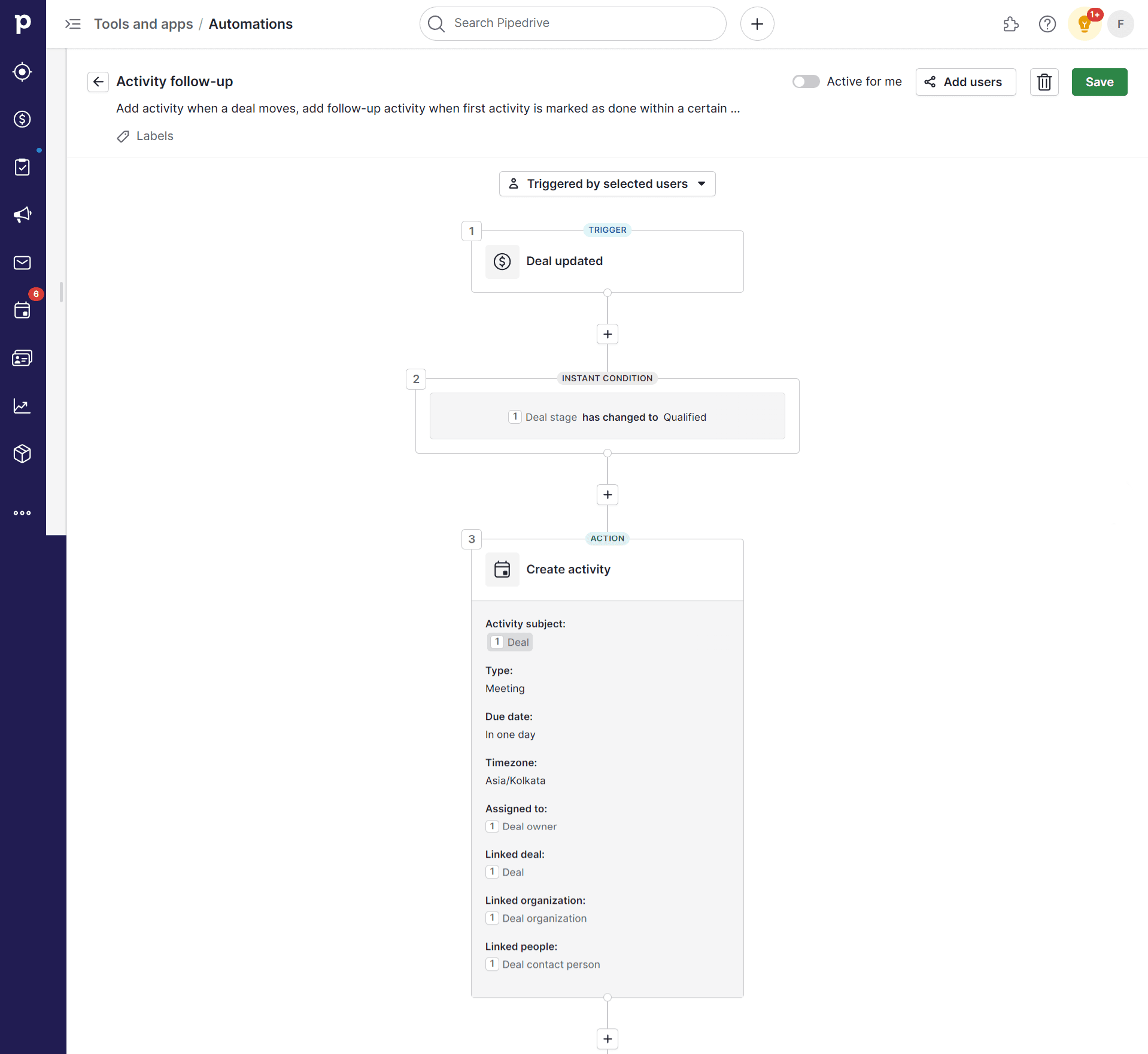Open Deals from the sidebar dollar icon
This screenshot has width=1148, height=1054.
pos(22,119)
